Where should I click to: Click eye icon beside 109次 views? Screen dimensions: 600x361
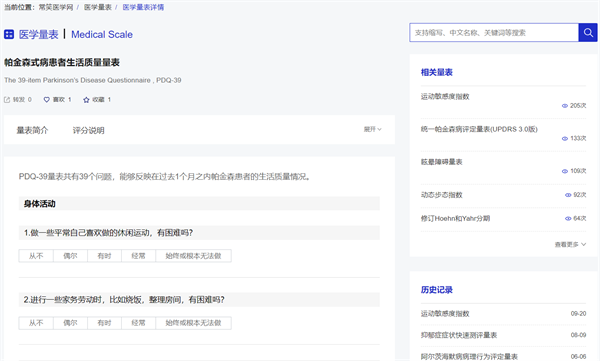pyautogui.click(x=564, y=171)
